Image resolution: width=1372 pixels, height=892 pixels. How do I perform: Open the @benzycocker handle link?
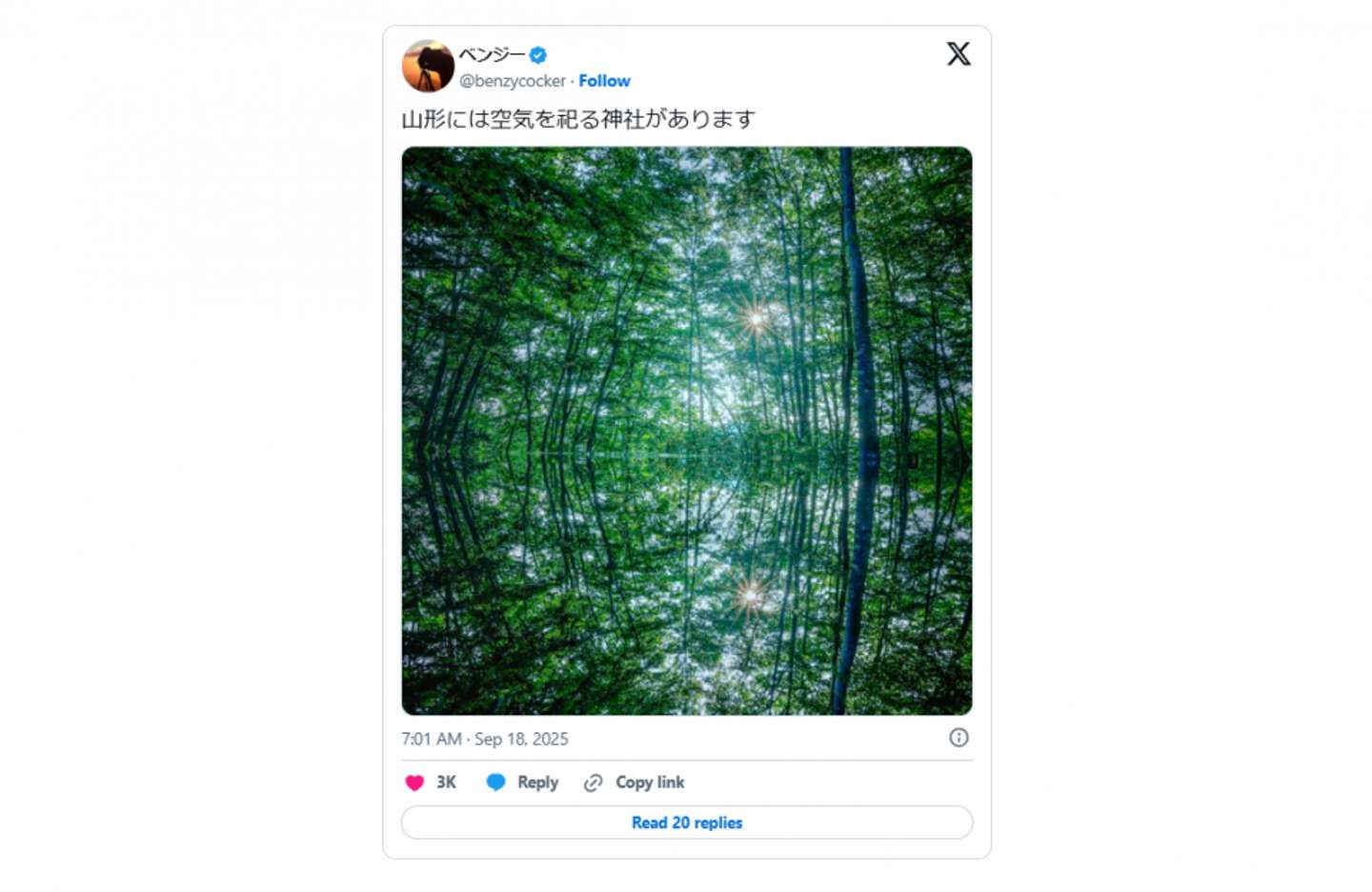pos(513,81)
